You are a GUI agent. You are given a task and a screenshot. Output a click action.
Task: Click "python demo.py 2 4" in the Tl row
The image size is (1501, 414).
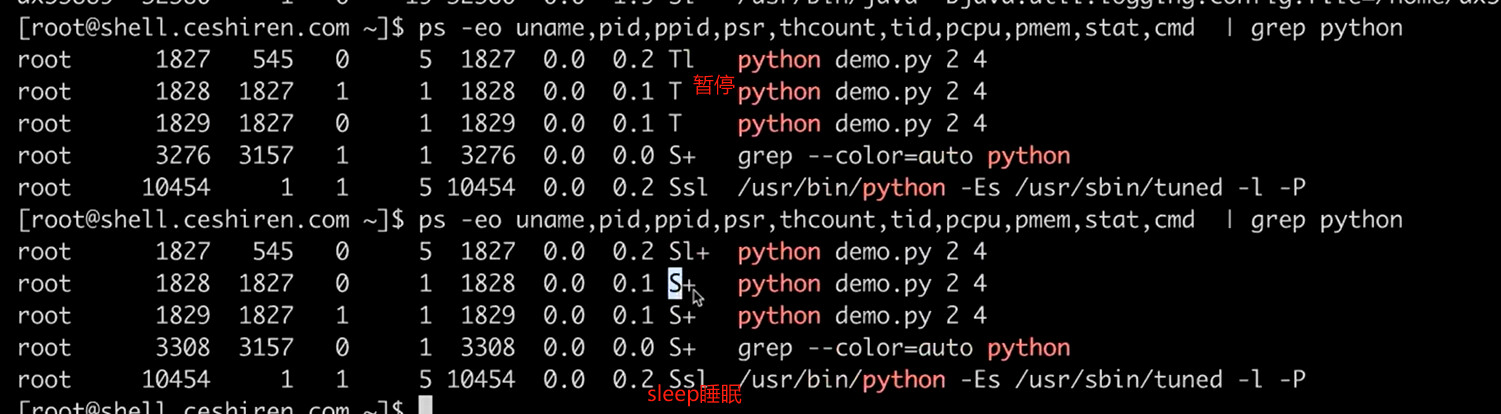[862, 60]
